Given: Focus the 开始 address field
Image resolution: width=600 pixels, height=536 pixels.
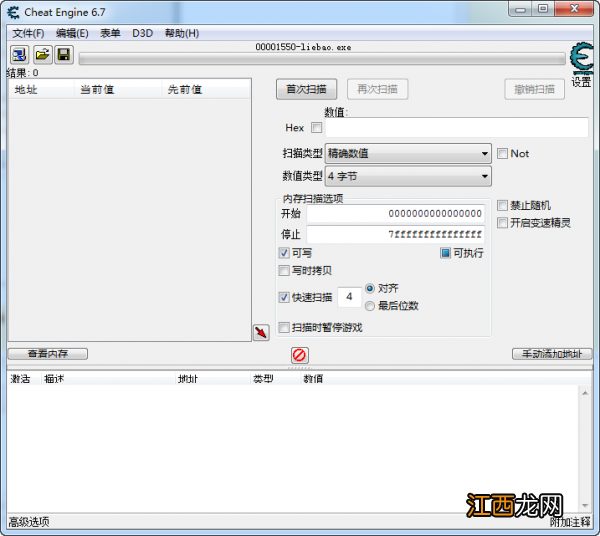Looking at the screenshot, I should tap(396, 213).
